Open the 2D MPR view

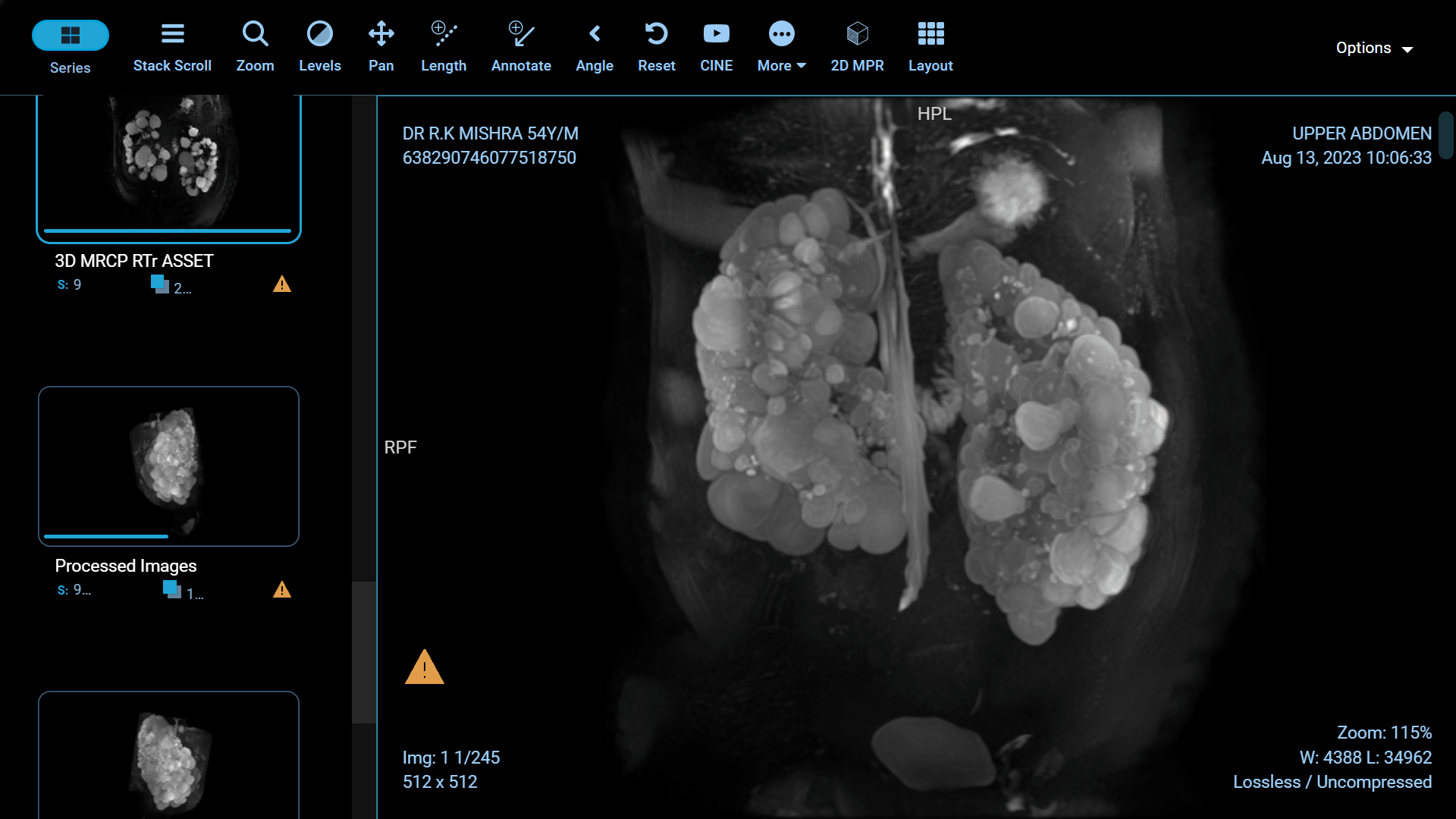click(857, 45)
